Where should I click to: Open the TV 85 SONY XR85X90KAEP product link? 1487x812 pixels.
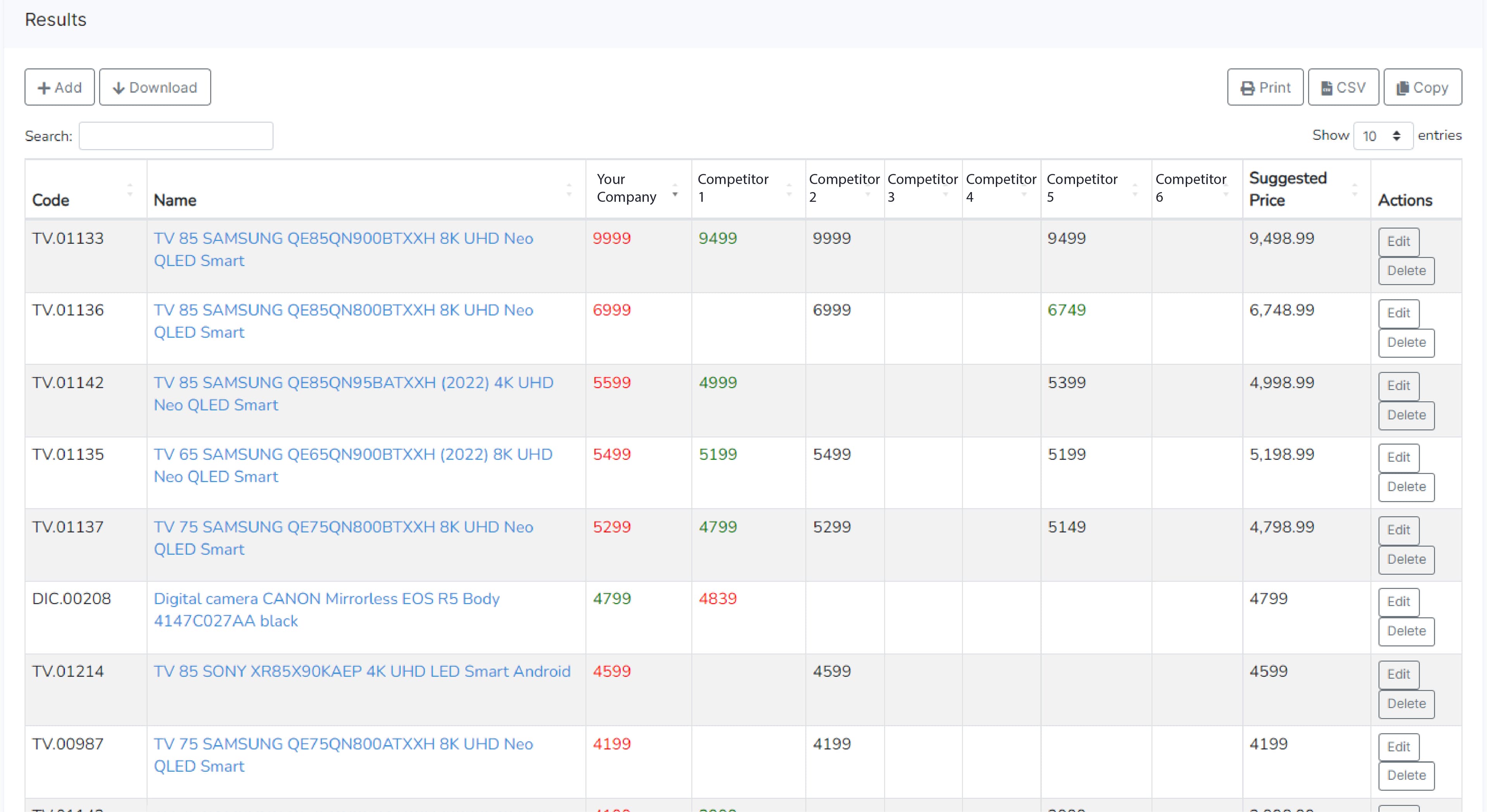(x=362, y=671)
